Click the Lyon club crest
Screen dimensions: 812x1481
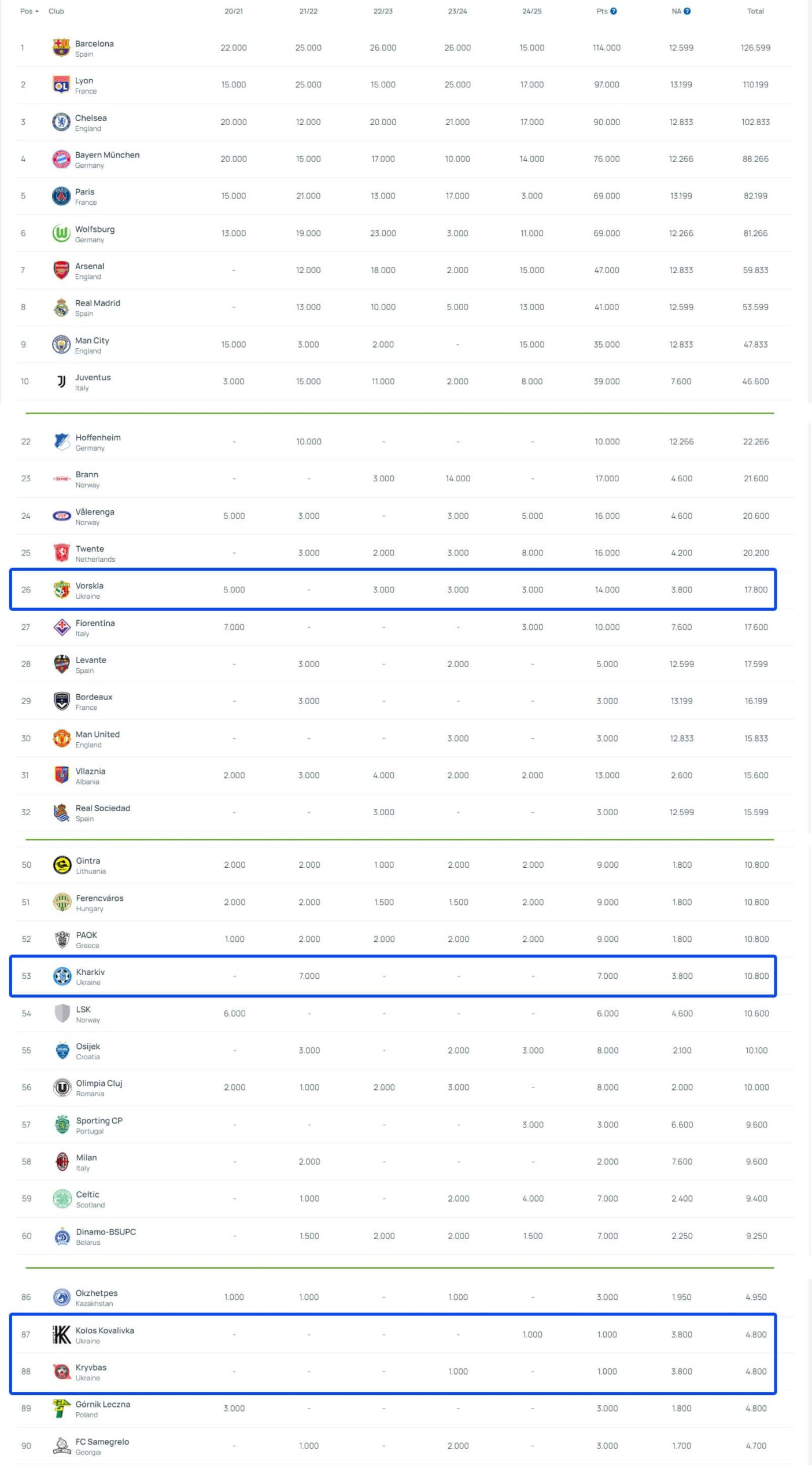61,84
